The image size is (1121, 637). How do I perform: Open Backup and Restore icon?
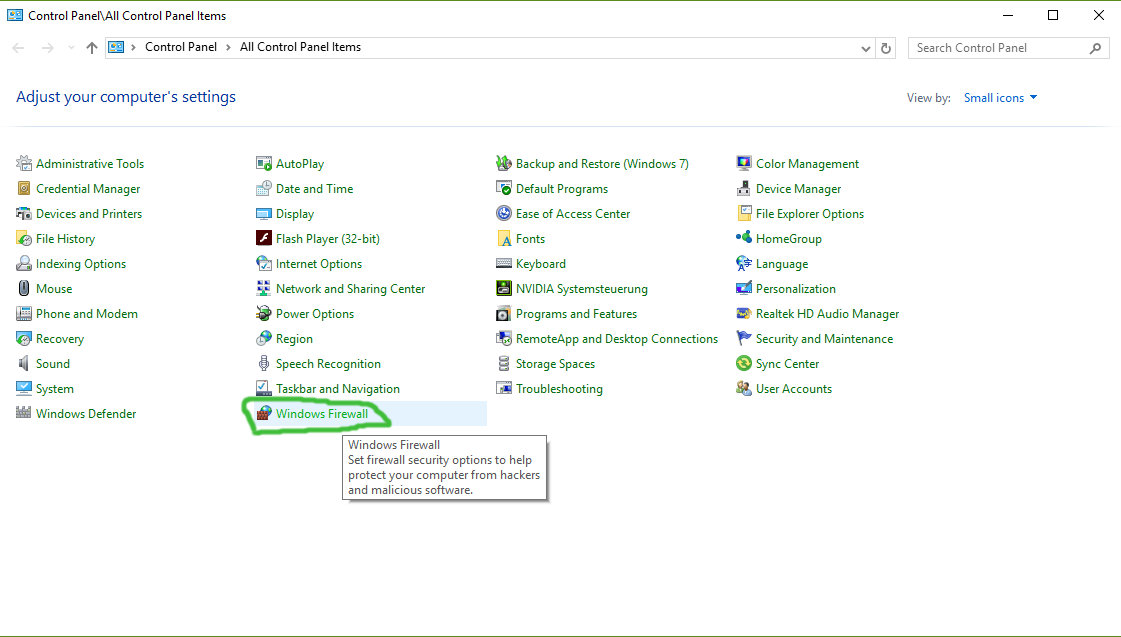click(x=504, y=164)
